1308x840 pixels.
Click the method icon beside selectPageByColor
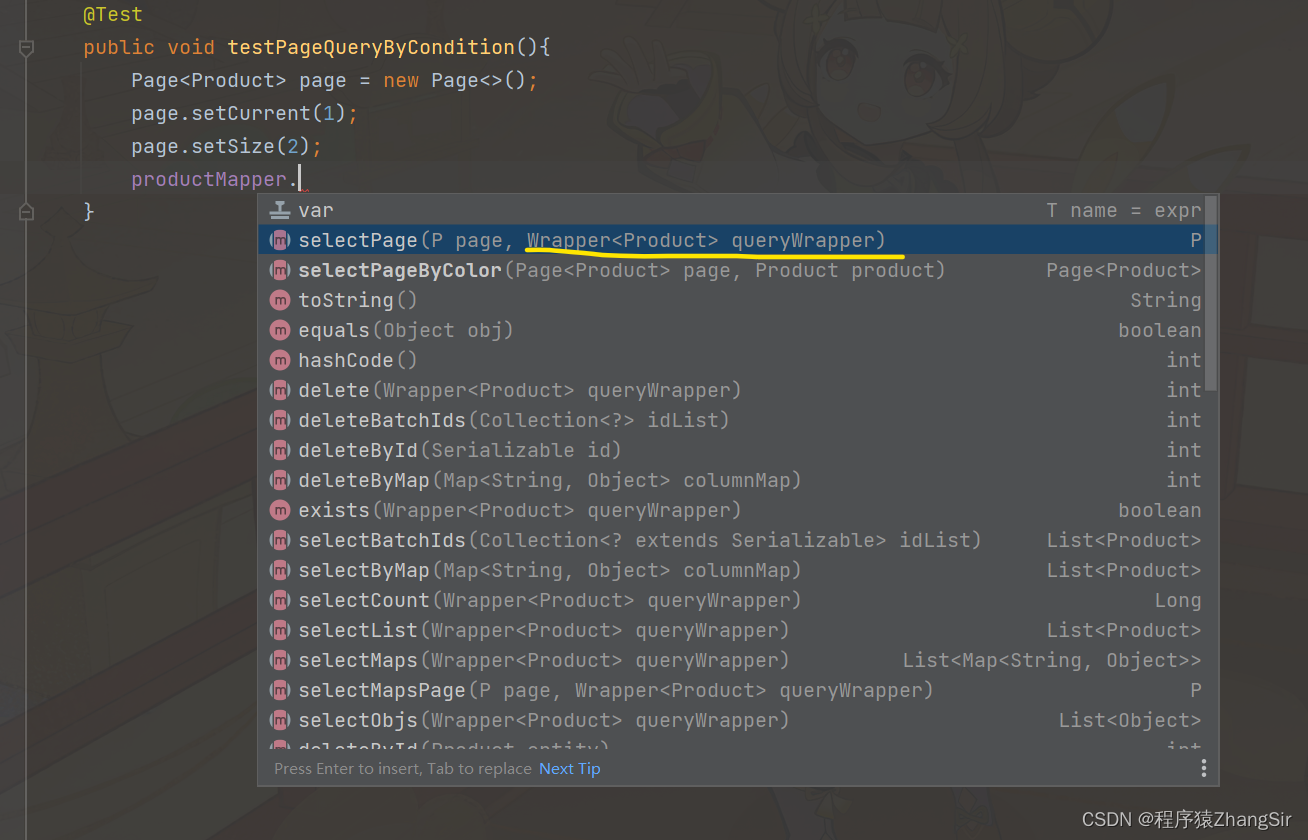(280, 270)
